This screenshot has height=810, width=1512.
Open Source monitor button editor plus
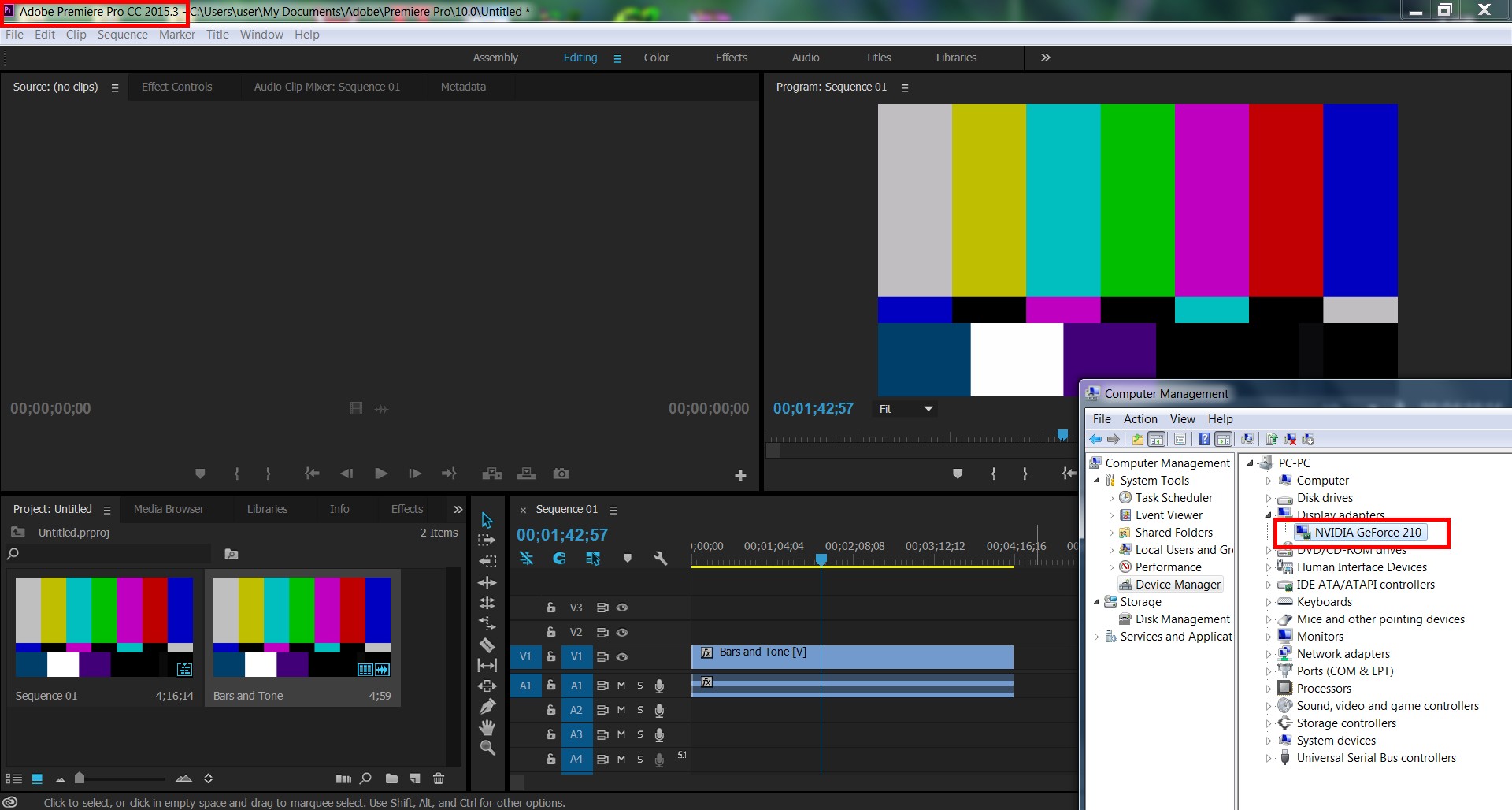point(740,475)
